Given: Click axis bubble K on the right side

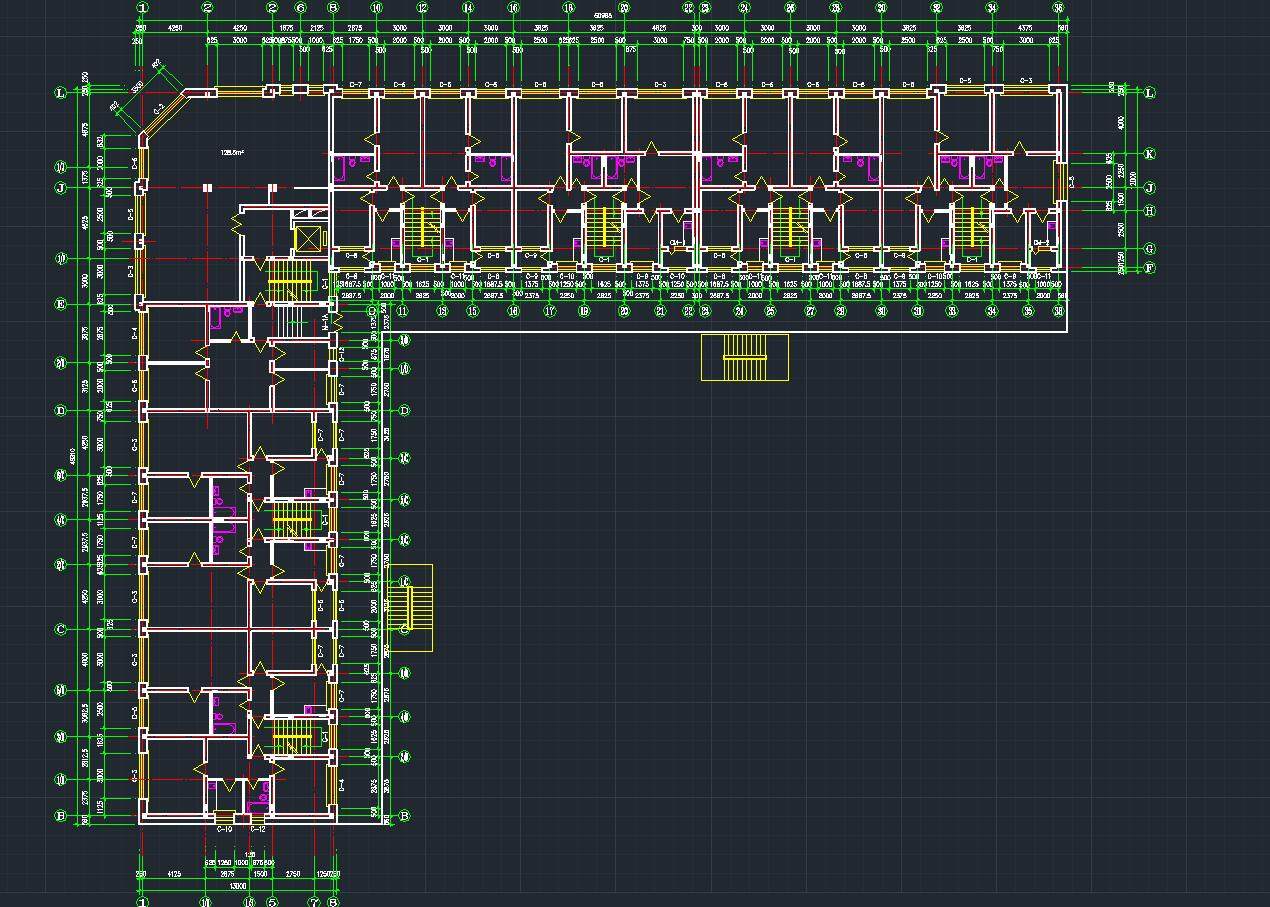Looking at the screenshot, I should click(1150, 154).
